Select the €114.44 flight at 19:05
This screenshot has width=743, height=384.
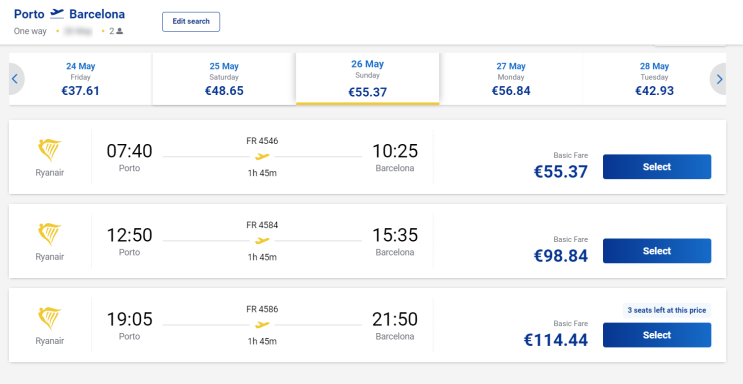tap(657, 335)
